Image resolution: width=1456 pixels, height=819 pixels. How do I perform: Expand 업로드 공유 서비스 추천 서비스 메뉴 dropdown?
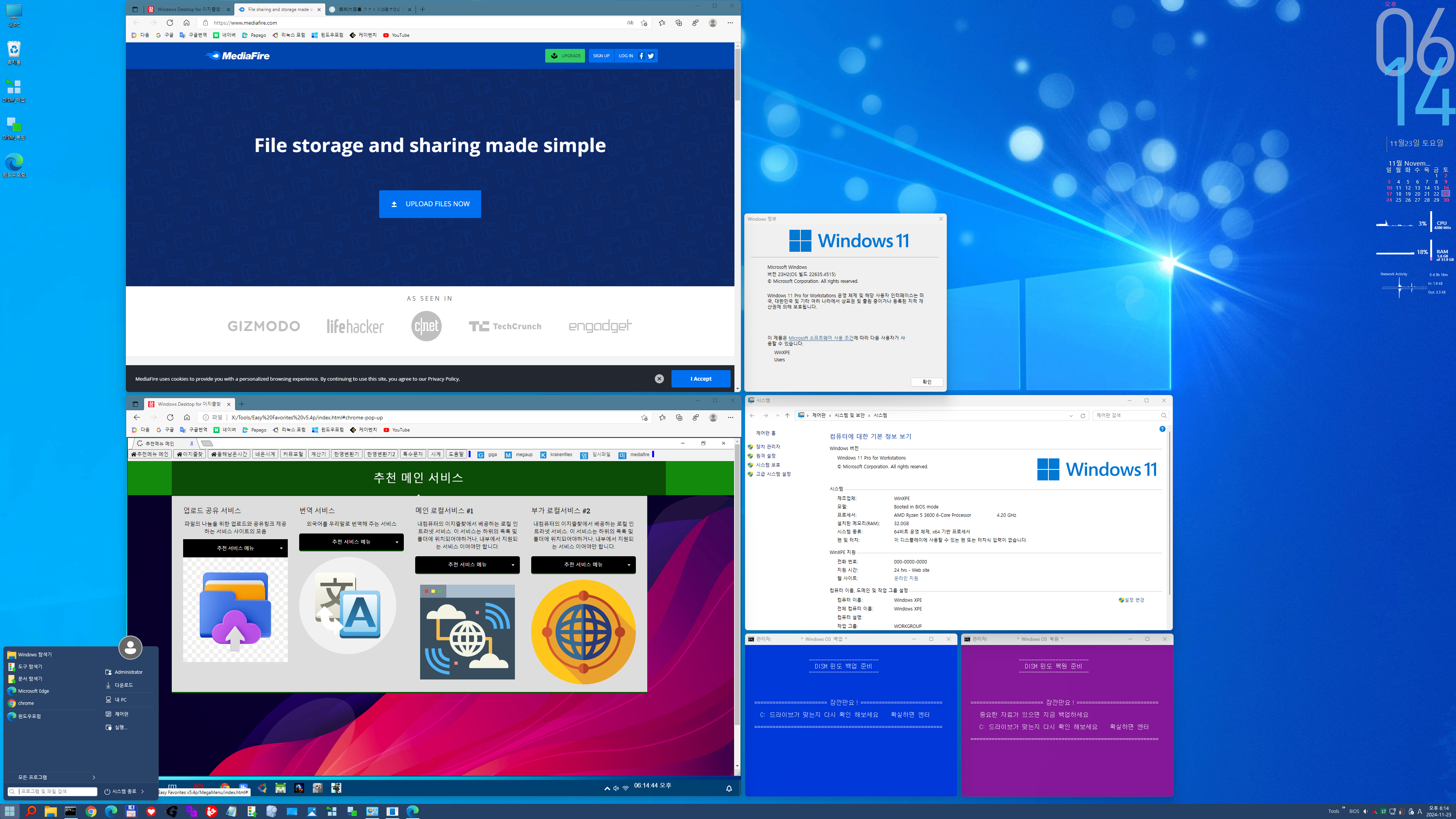click(x=235, y=548)
